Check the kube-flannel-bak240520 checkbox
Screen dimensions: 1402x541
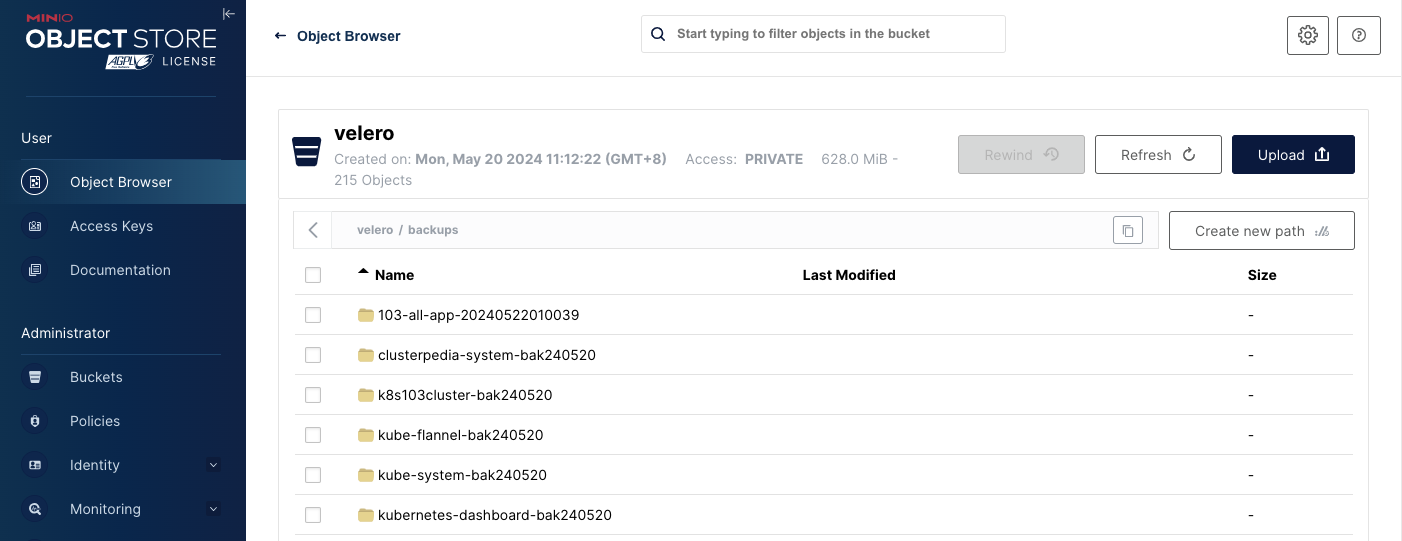pyautogui.click(x=313, y=435)
